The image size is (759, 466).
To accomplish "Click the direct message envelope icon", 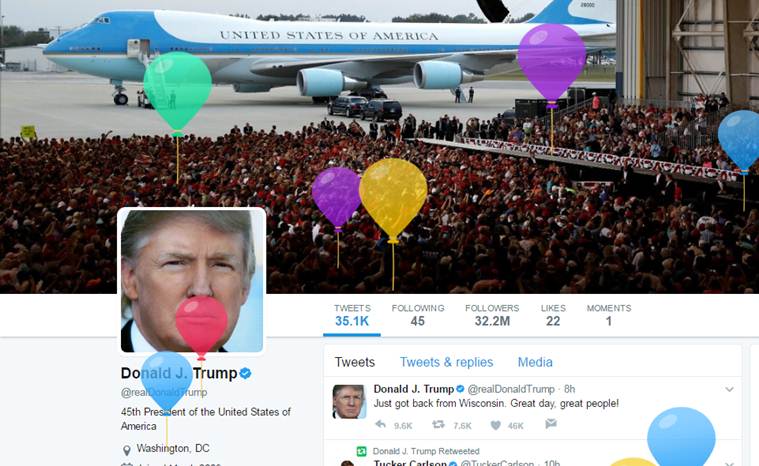I will pos(550,424).
